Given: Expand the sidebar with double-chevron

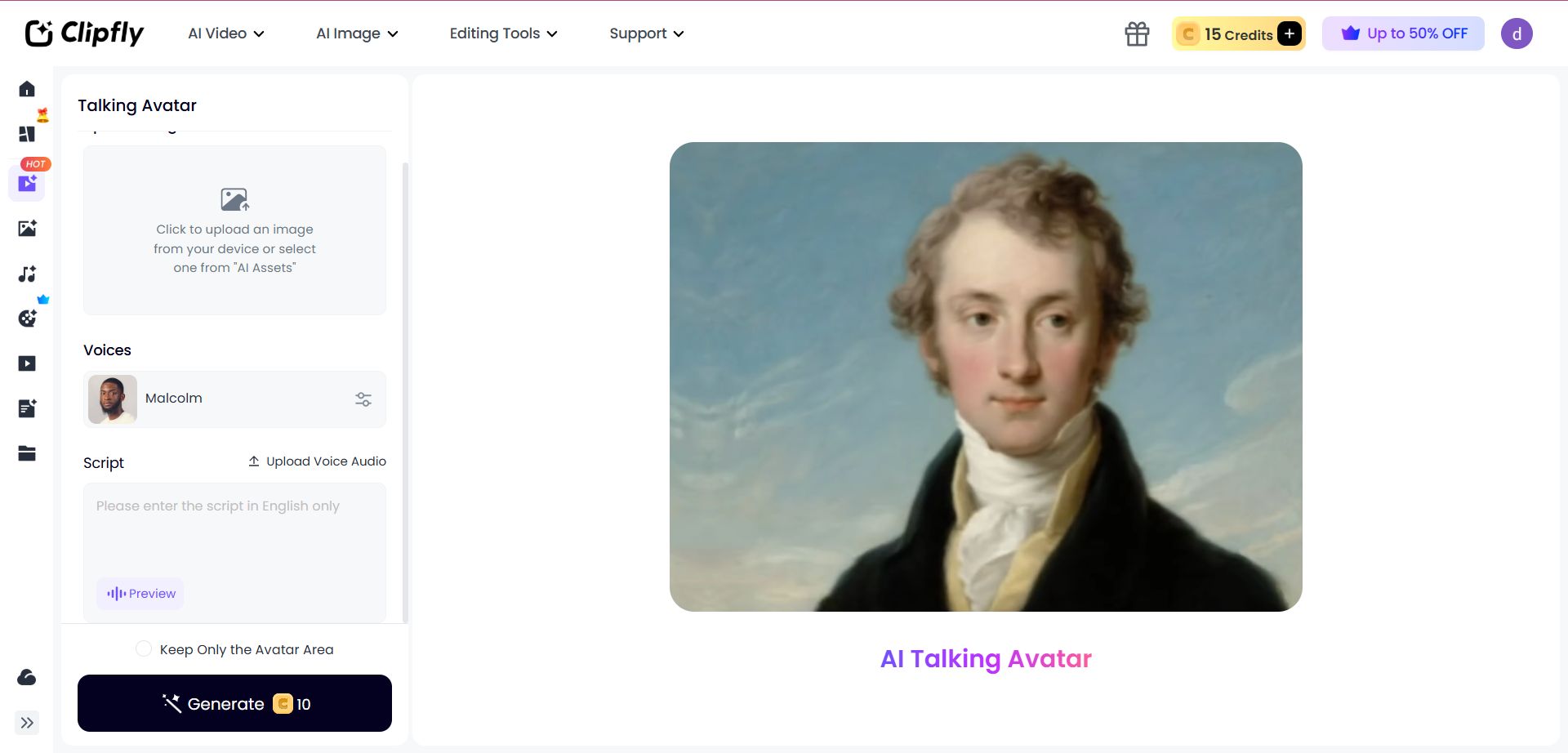Looking at the screenshot, I should pos(27,723).
